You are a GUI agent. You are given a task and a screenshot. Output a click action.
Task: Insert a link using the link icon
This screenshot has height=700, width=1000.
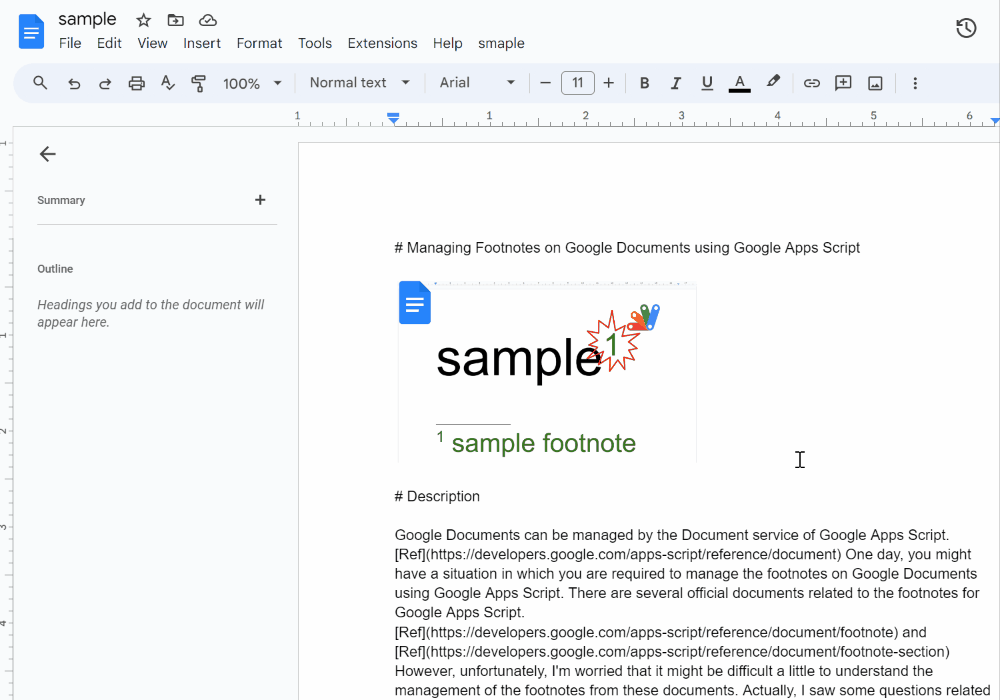point(812,84)
